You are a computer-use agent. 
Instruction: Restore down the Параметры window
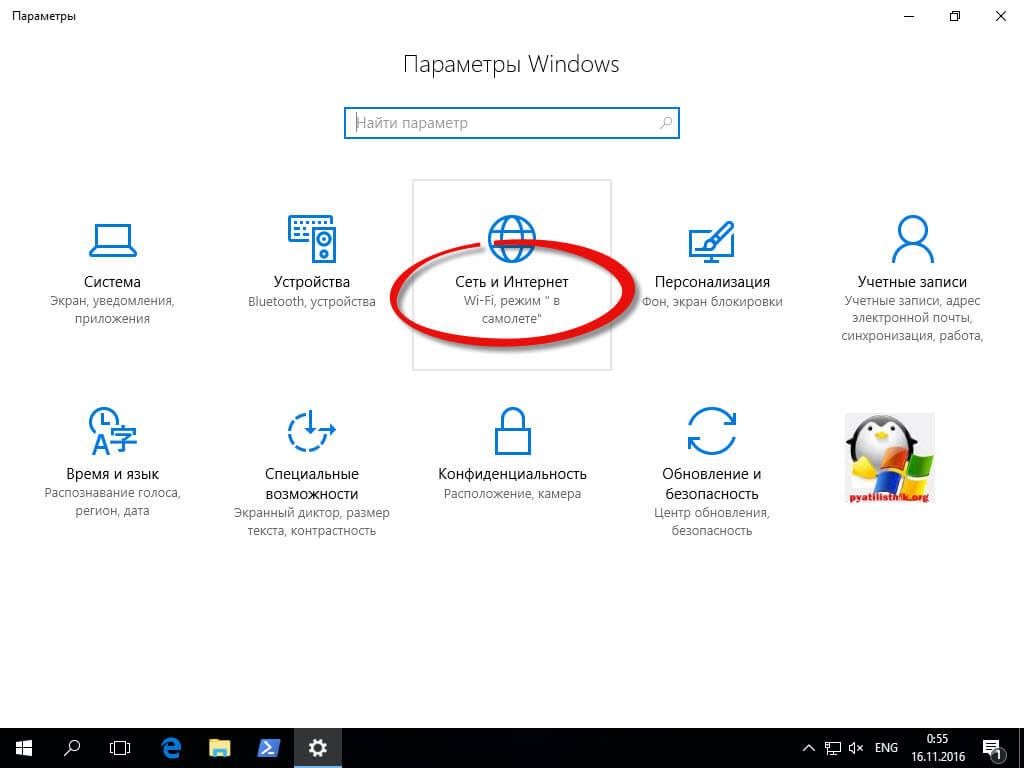955,16
